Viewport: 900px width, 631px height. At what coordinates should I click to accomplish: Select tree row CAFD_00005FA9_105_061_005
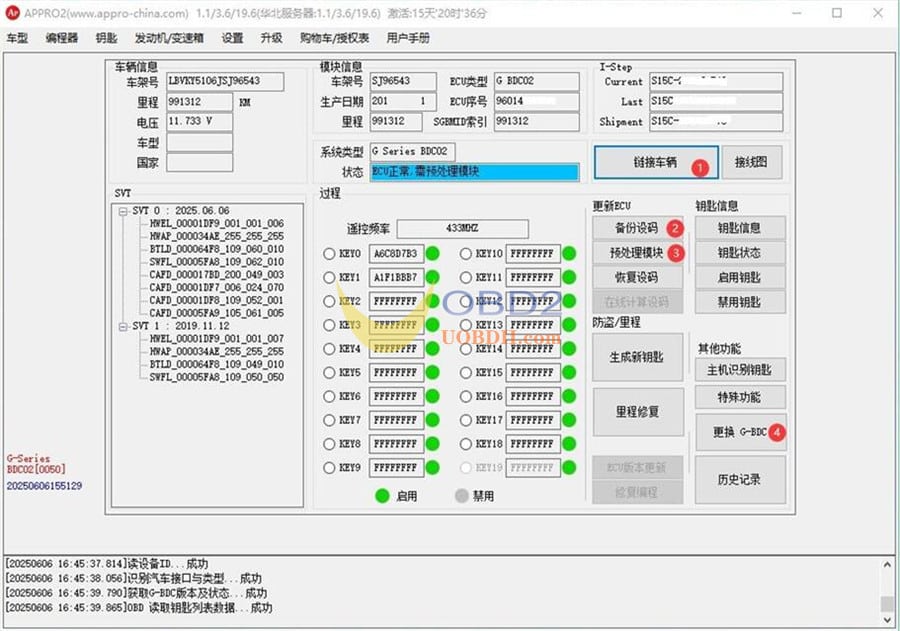click(x=216, y=313)
